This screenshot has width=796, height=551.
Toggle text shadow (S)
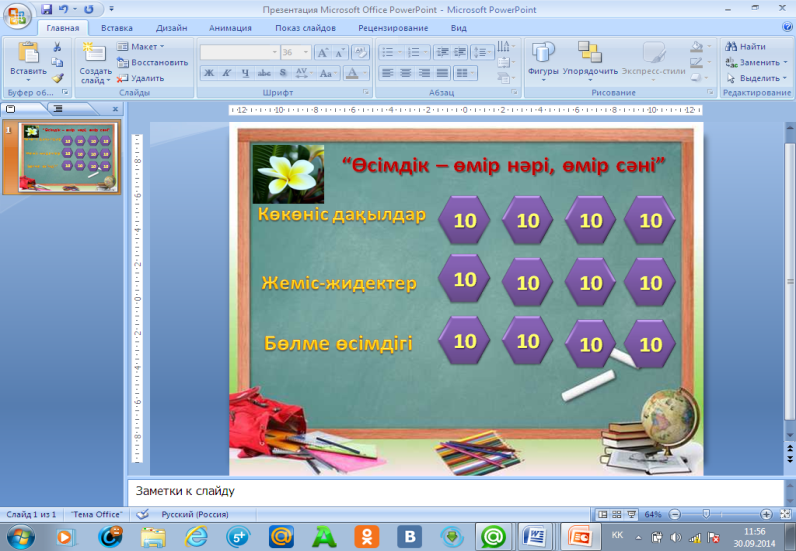coord(283,73)
